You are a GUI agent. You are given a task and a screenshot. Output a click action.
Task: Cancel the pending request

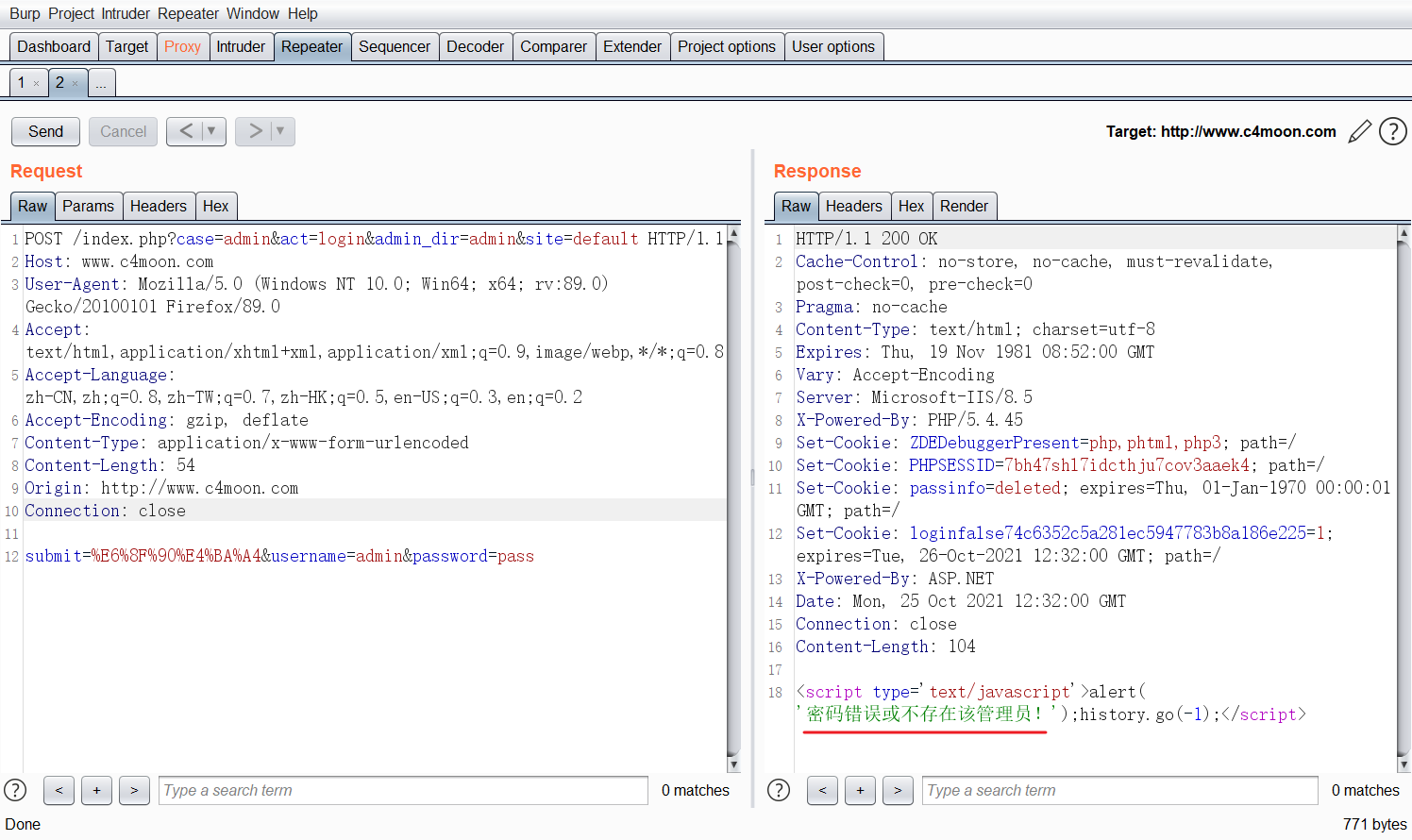coord(124,131)
